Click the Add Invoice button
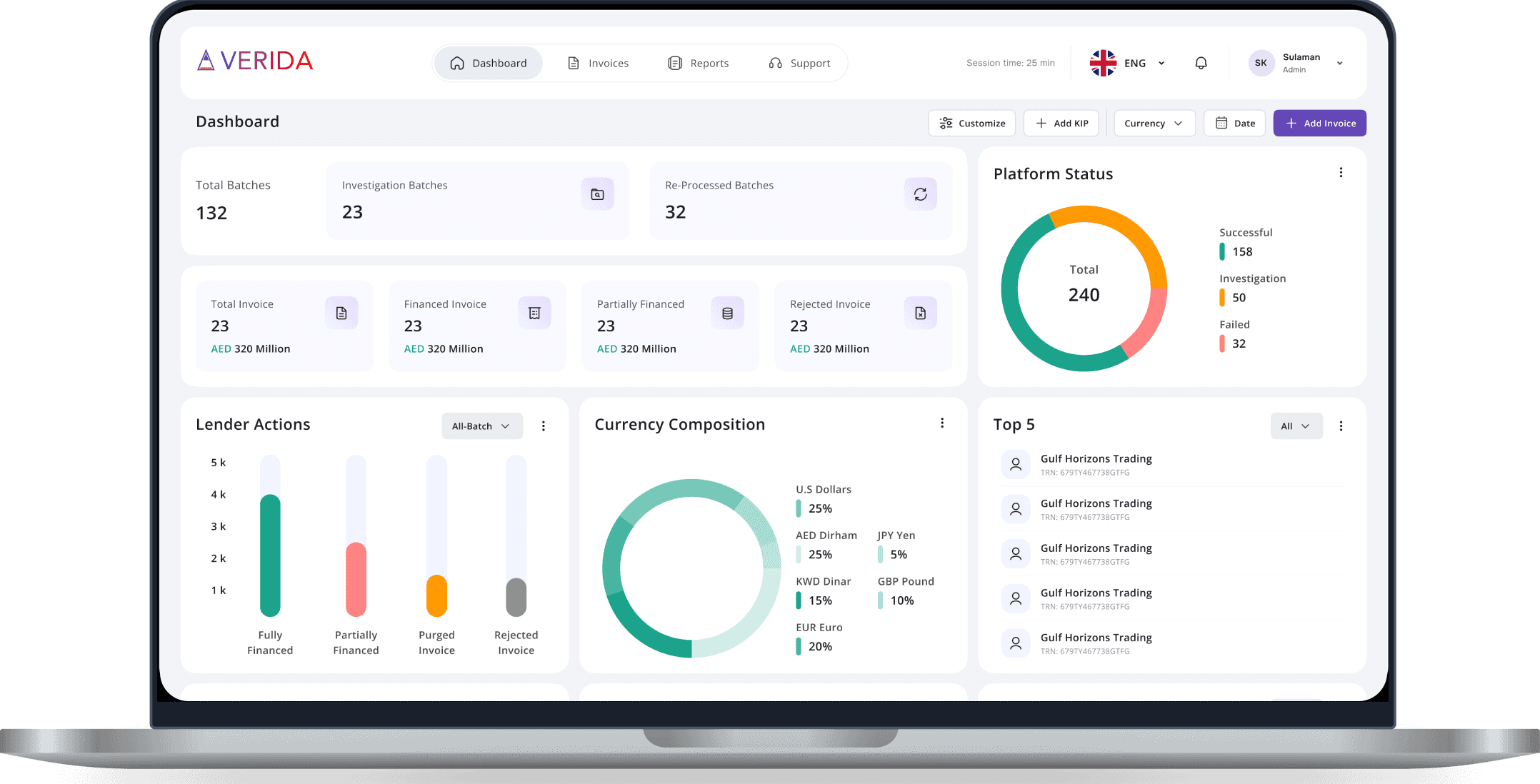Viewport: 1540px width, 784px height. pos(1320,124)
